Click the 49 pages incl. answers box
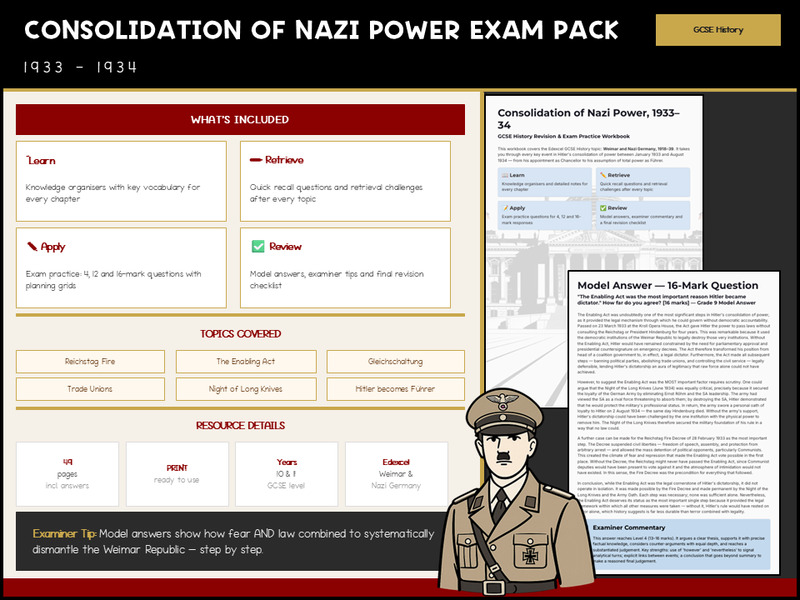The image size is (800, 600). click(x=67, y=474)
